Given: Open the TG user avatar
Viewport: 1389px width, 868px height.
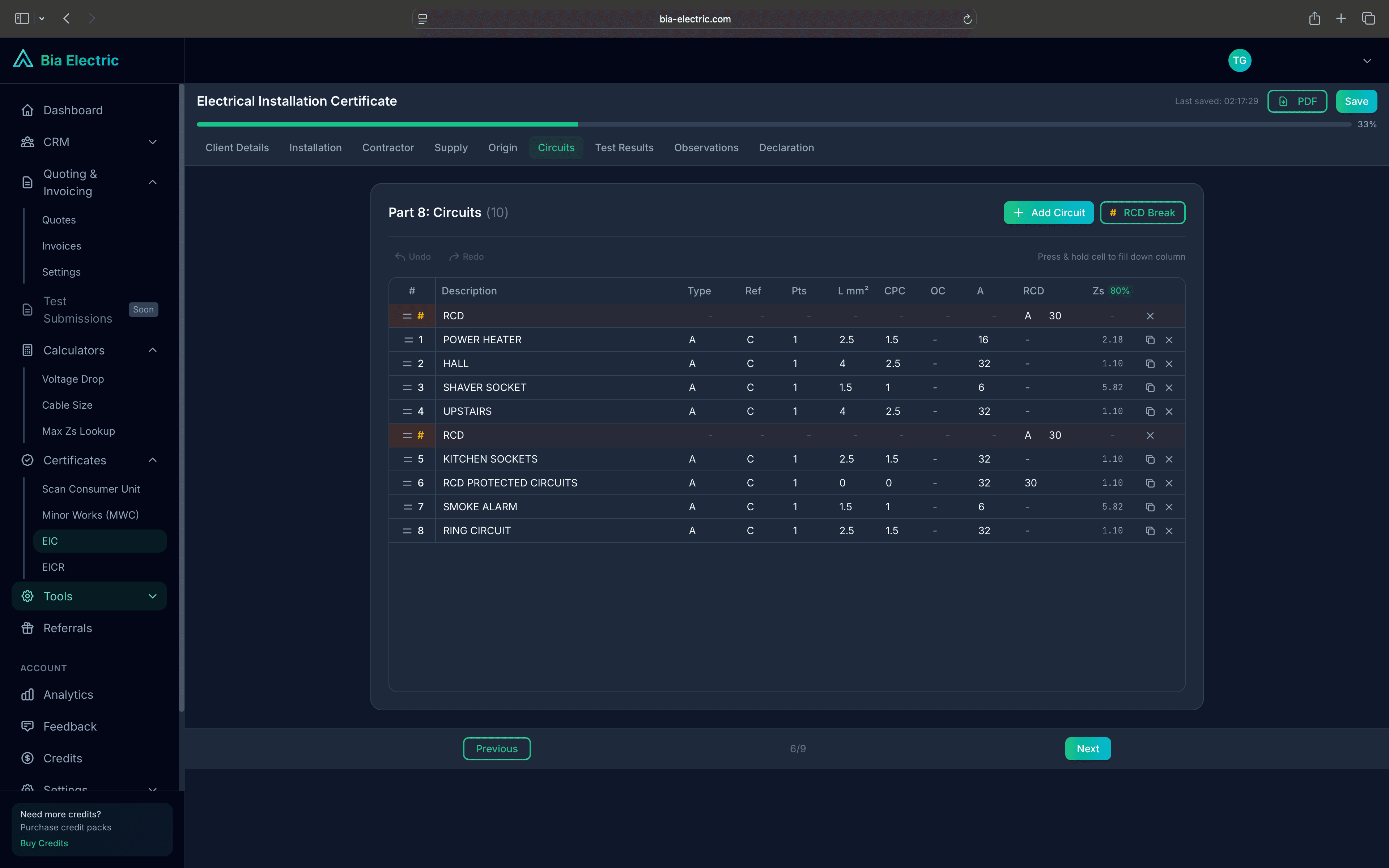Looking at the screenshot, I should tap(1239, 60).
